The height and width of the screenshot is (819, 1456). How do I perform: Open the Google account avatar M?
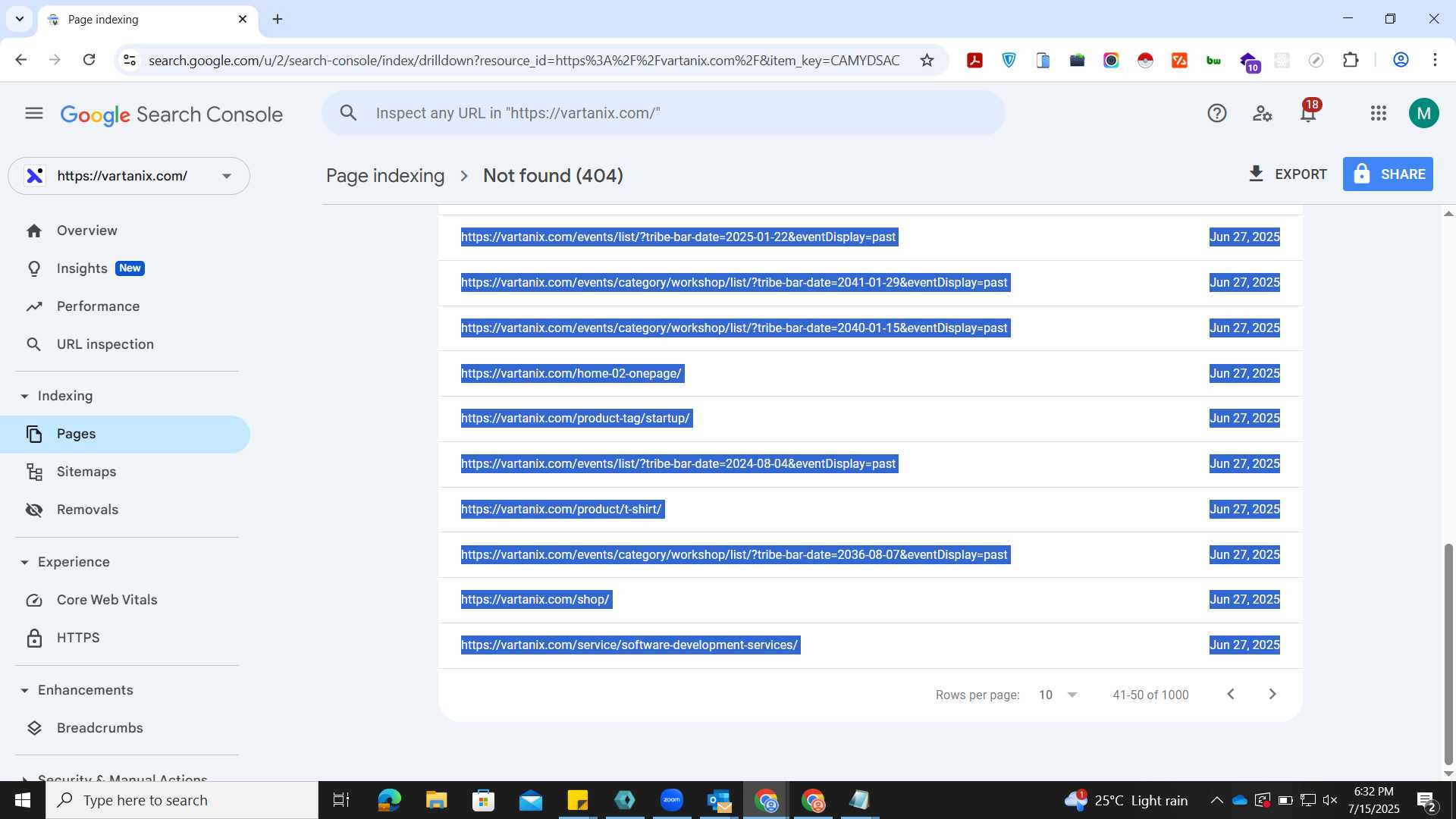pyautogui.click(x=1423, y=114)
